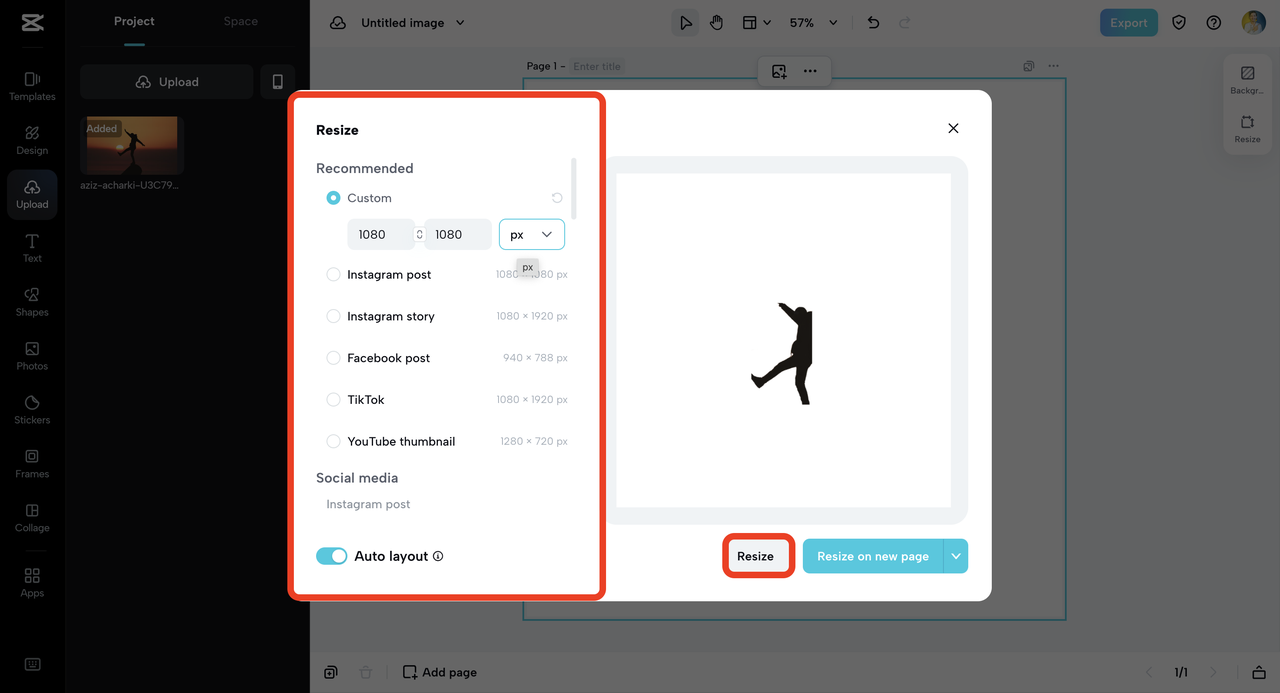Open the Collage panel in sidebar
Image resolution: width=1280 pixels, height=693 pixels.
pos(32,518)
